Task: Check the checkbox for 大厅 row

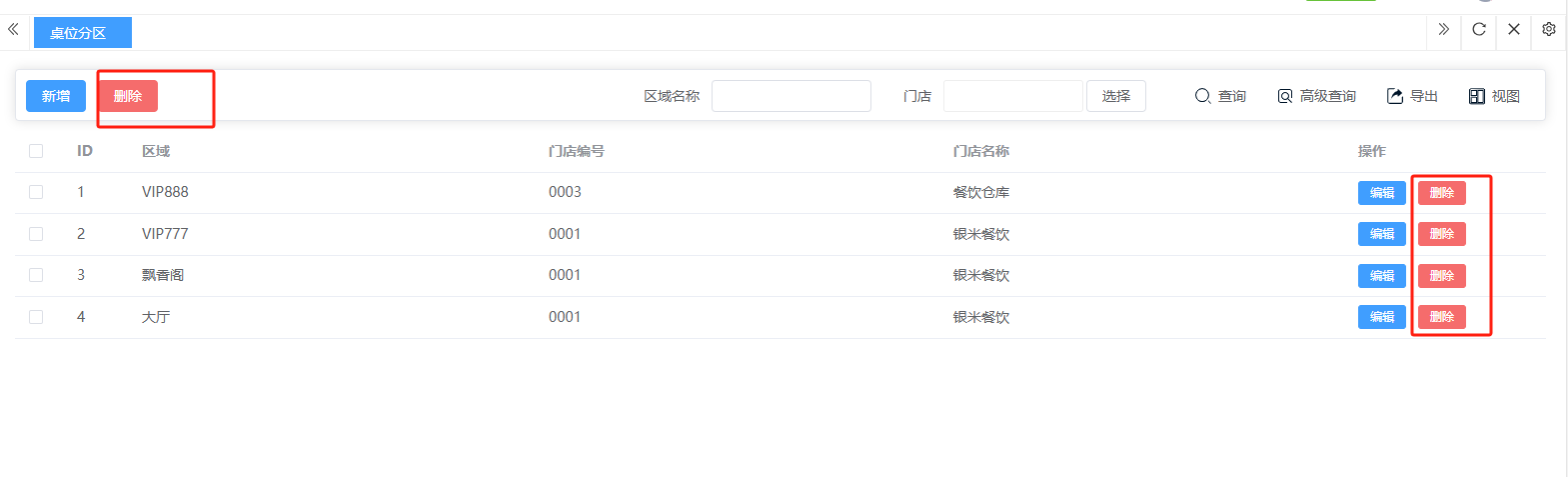Action: 36,317
